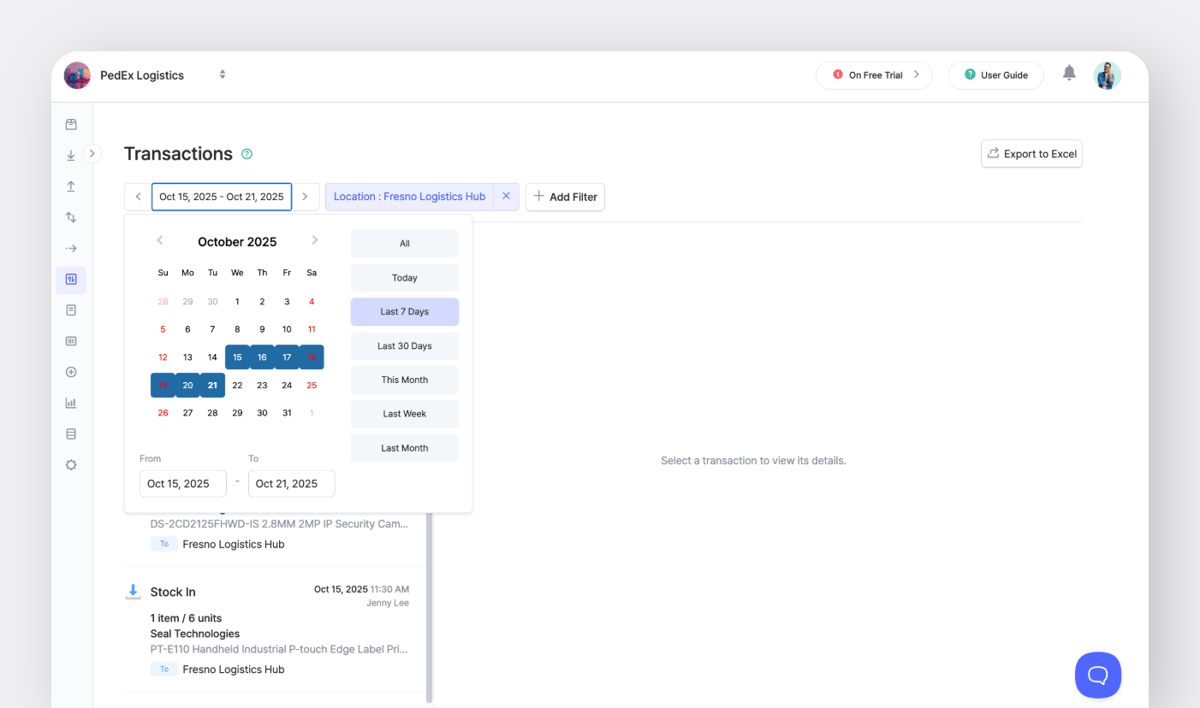1200x708 pixels.
Task: Open the Adjust up-down arrows sidebar icon
Action: (x=71, y=217)
